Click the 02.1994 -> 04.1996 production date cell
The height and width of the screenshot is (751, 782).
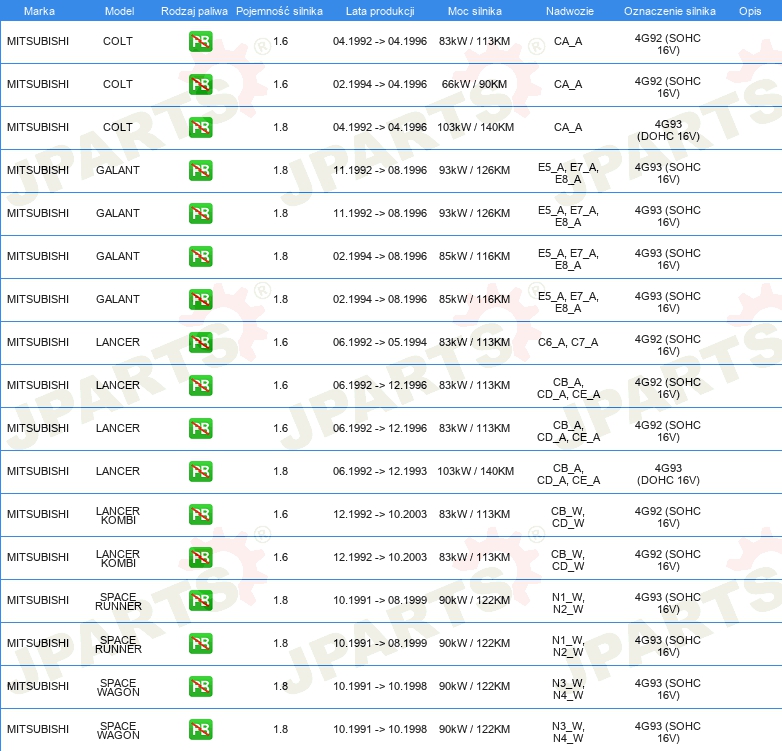379,85
